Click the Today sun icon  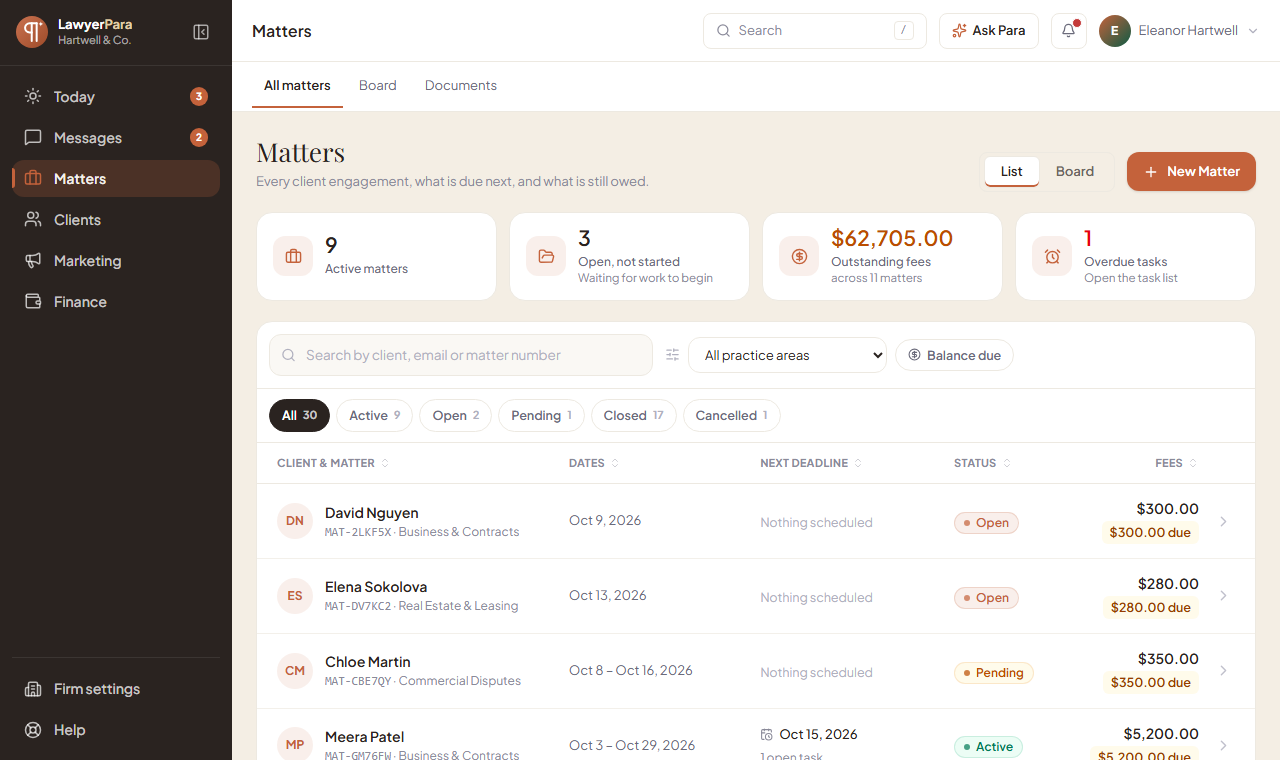click(33, 97)
